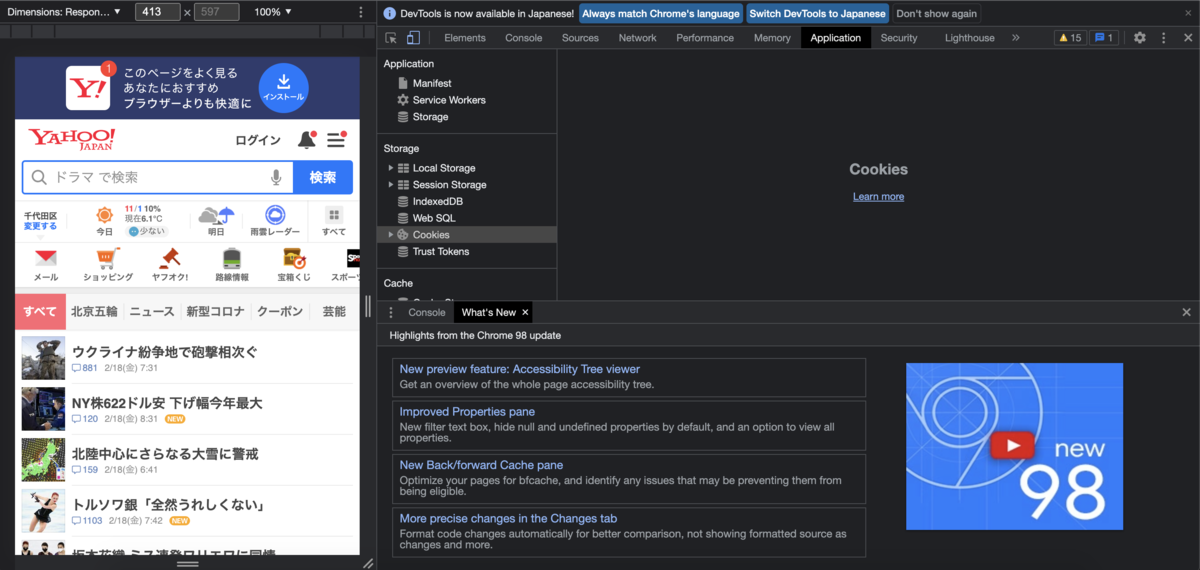Click the Yahoo! JAPAN logo
Viewport: 1200px width, 570px height.
point(72,139)
